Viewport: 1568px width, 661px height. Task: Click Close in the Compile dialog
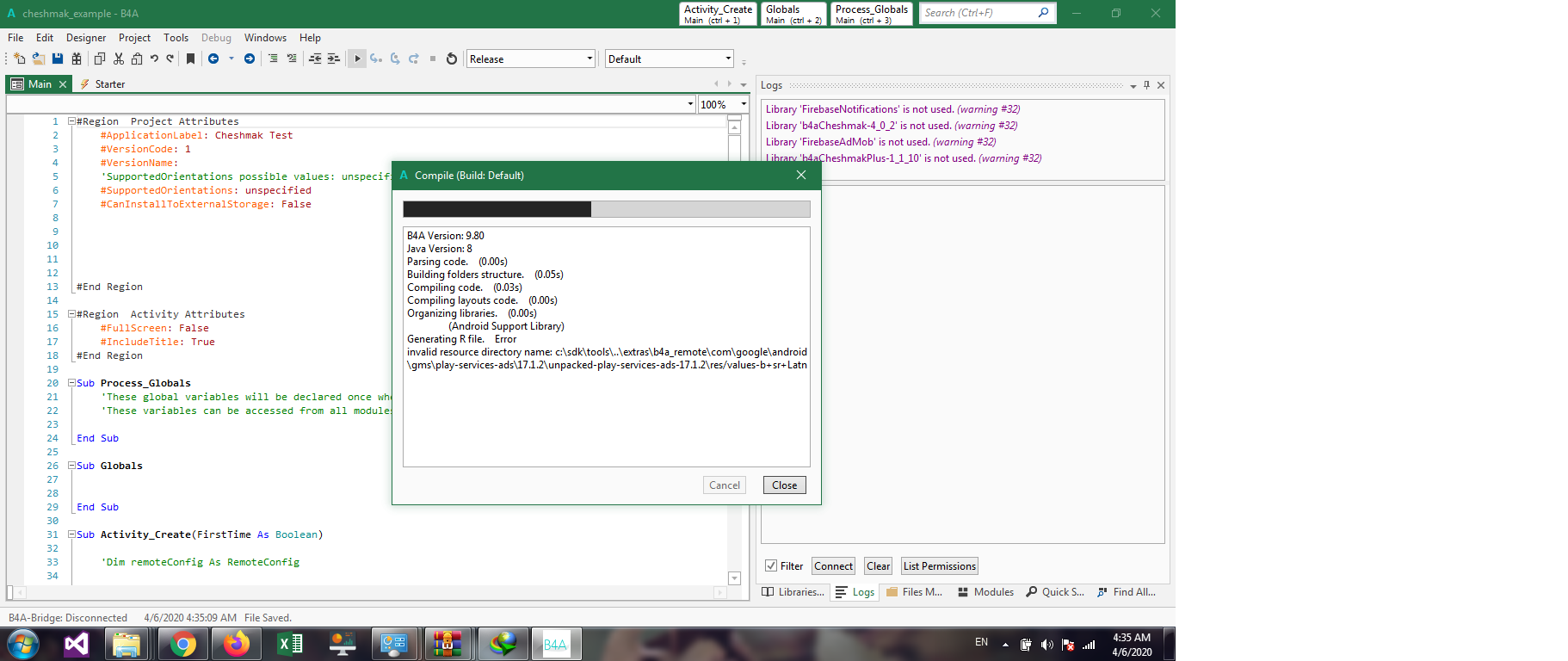coord(784,485)
